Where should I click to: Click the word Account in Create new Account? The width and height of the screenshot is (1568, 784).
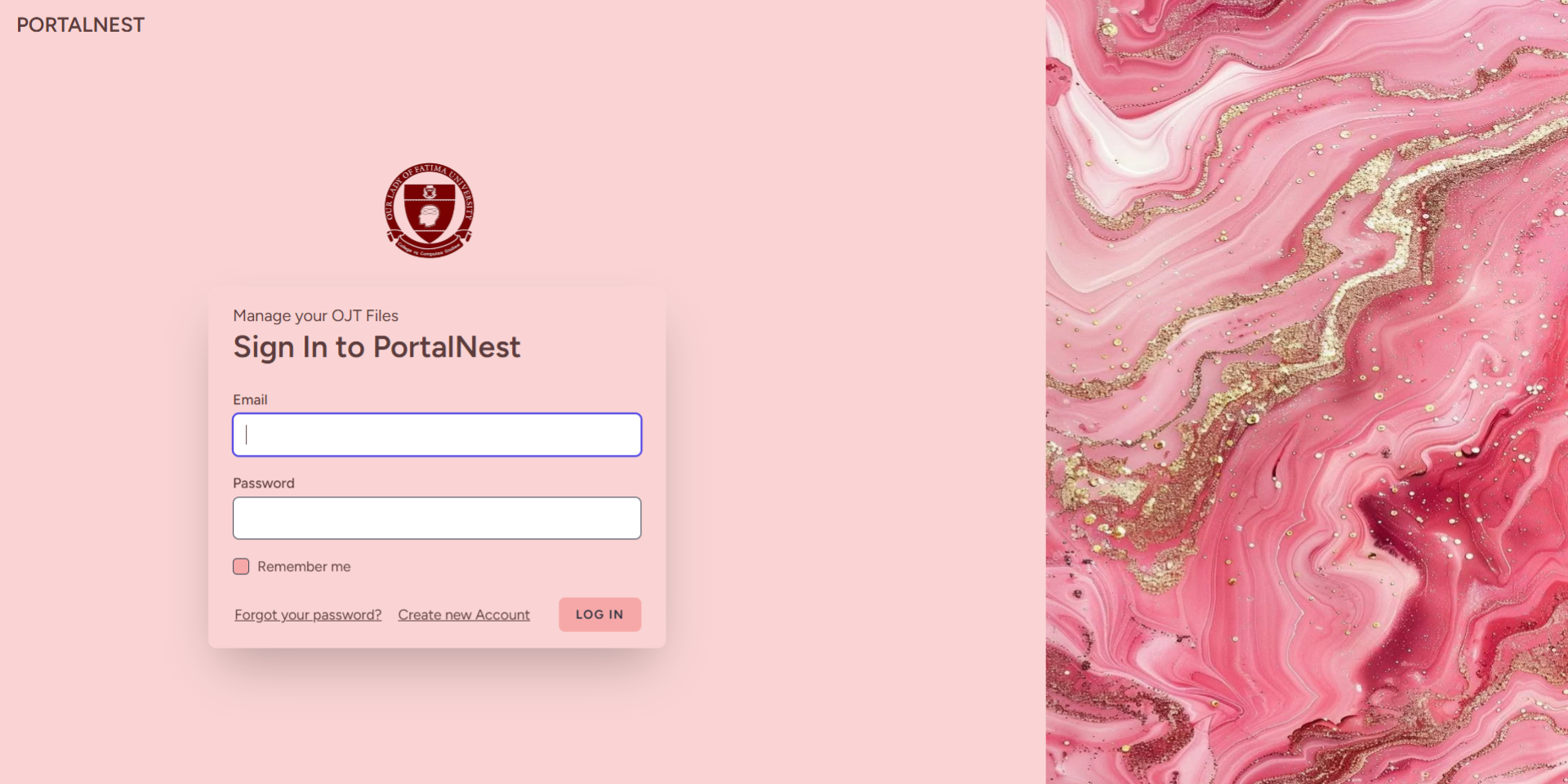(x=502, y=615)
